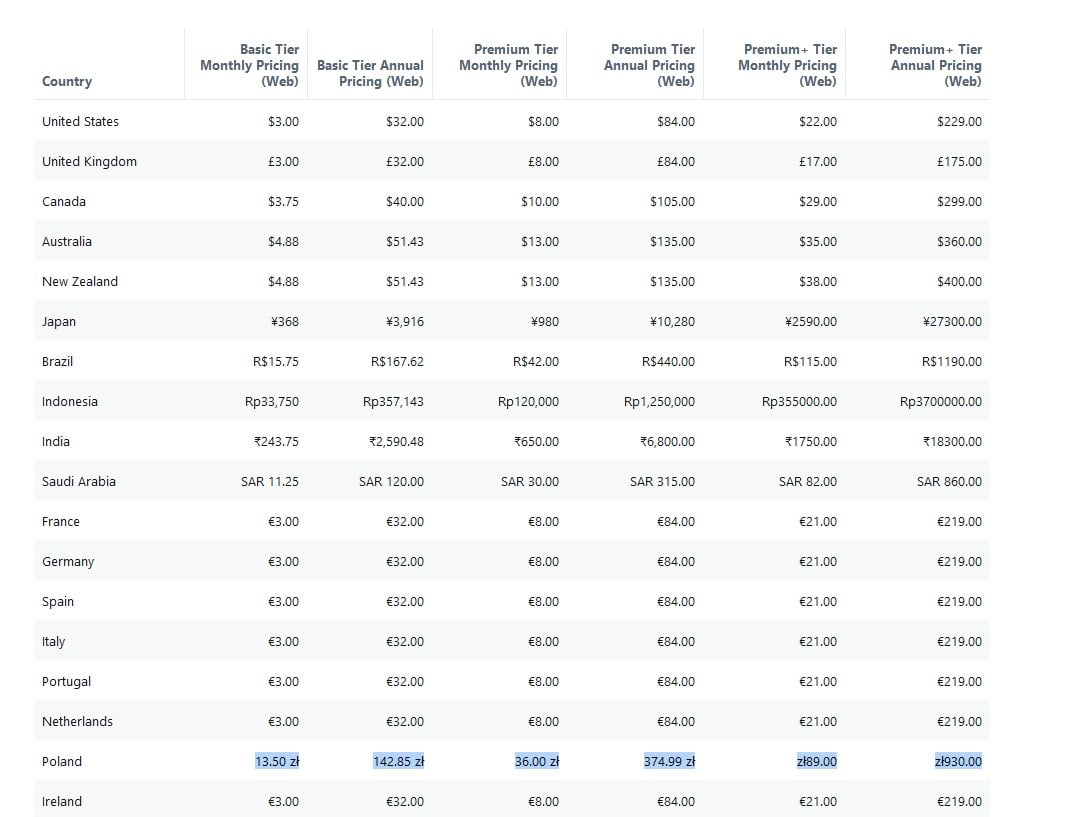
Task: Select the Saudi Arabia country cell
Action: (x=79, y=481)
